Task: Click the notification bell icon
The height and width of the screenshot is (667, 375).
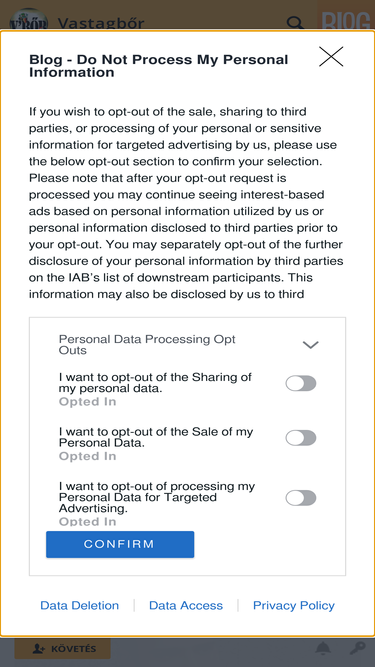Action: pyautogui.click(x=323, y=648)
